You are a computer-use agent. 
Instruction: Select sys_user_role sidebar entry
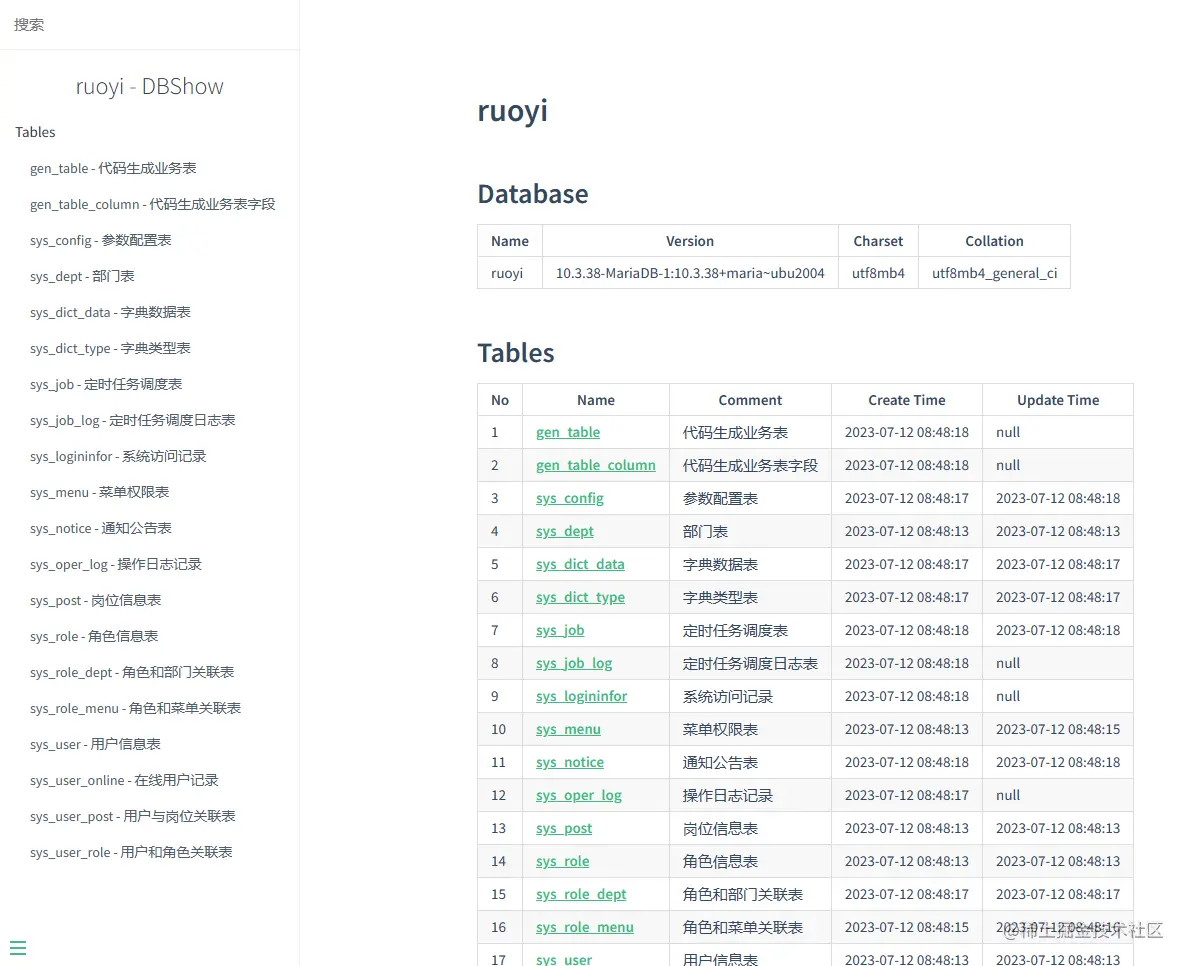pos(130,852)
